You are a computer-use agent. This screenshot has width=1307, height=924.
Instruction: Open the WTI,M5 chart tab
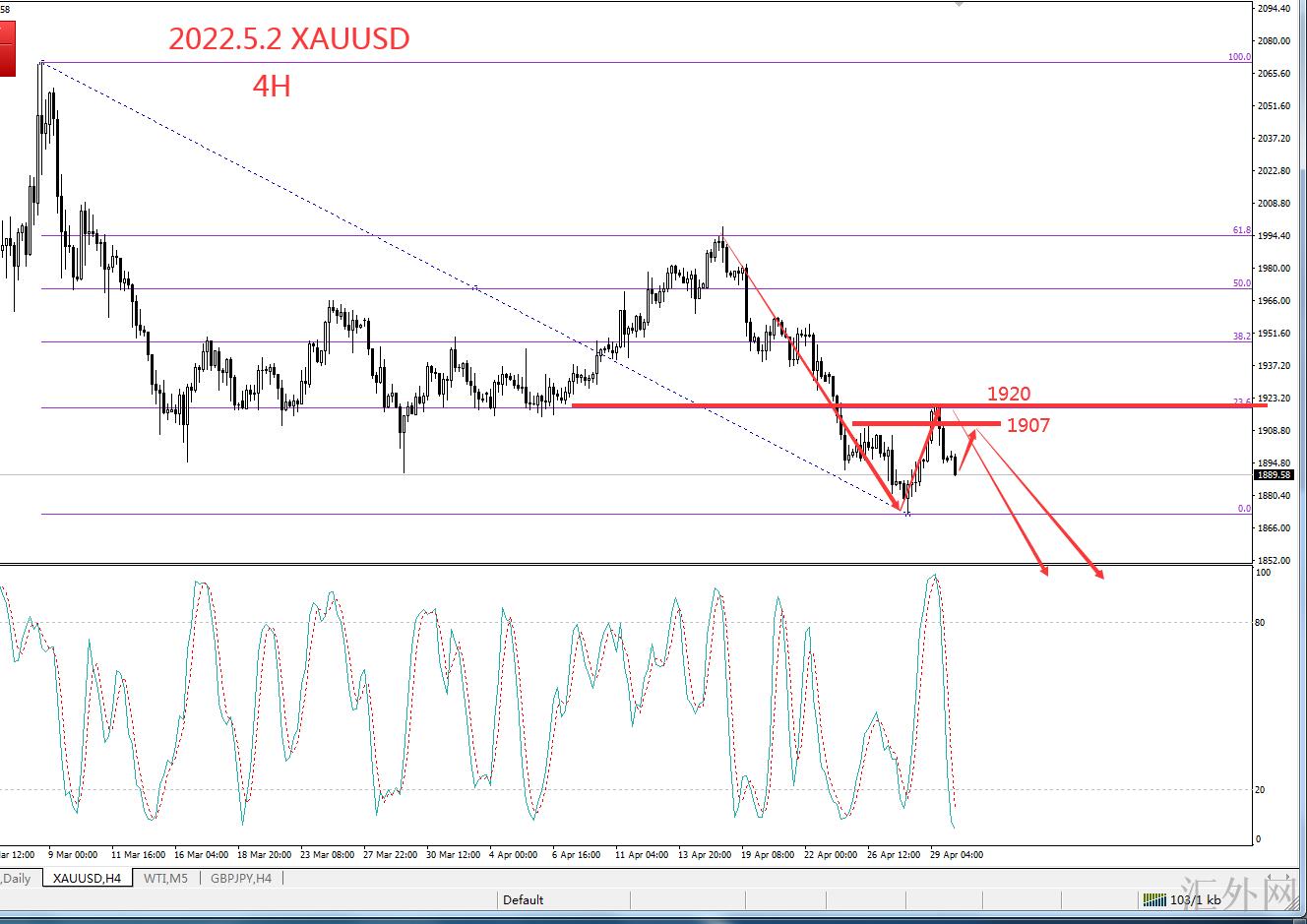click(165, 878)
